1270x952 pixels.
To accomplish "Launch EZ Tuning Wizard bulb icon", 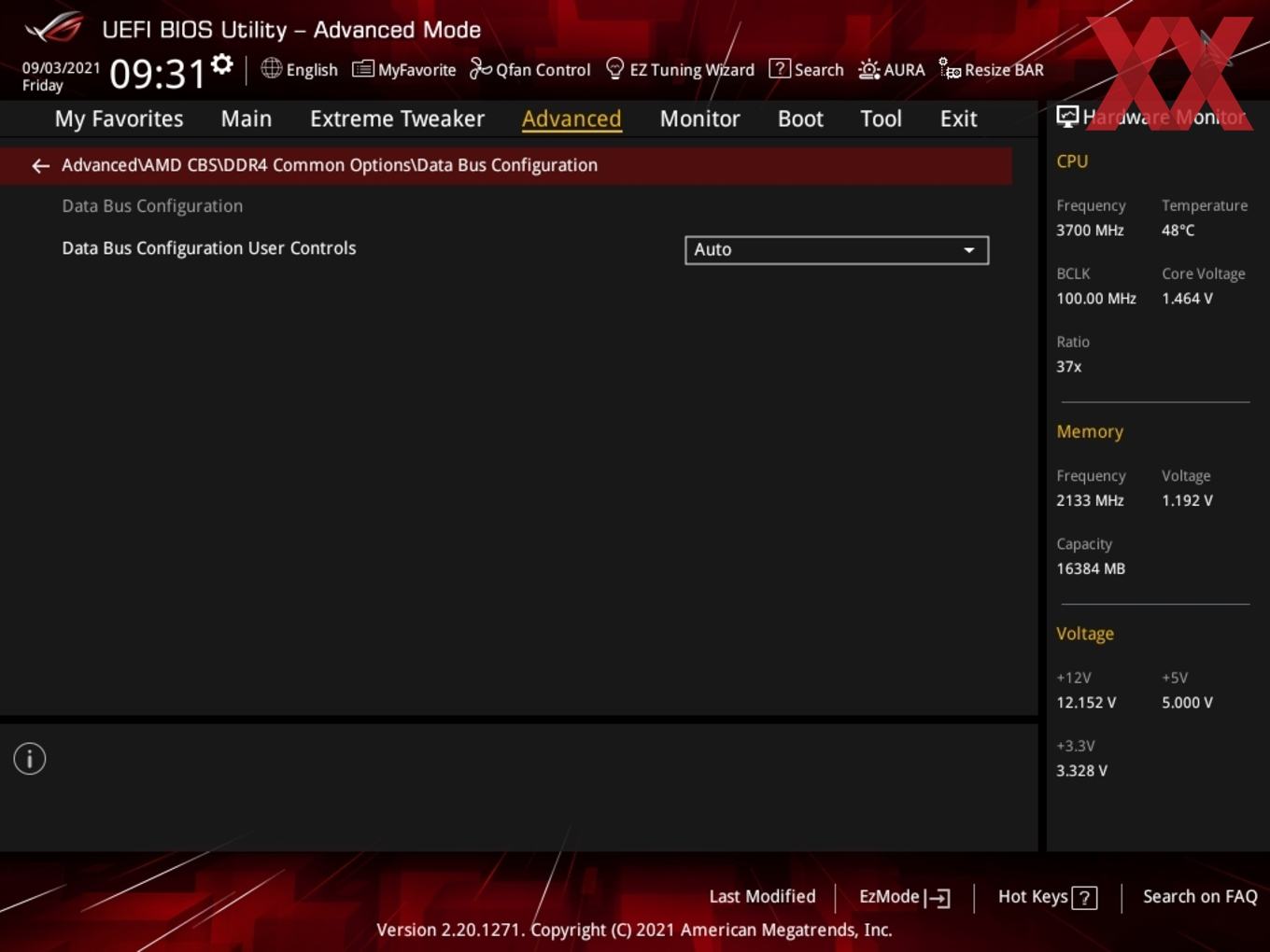I will point(614,69).
